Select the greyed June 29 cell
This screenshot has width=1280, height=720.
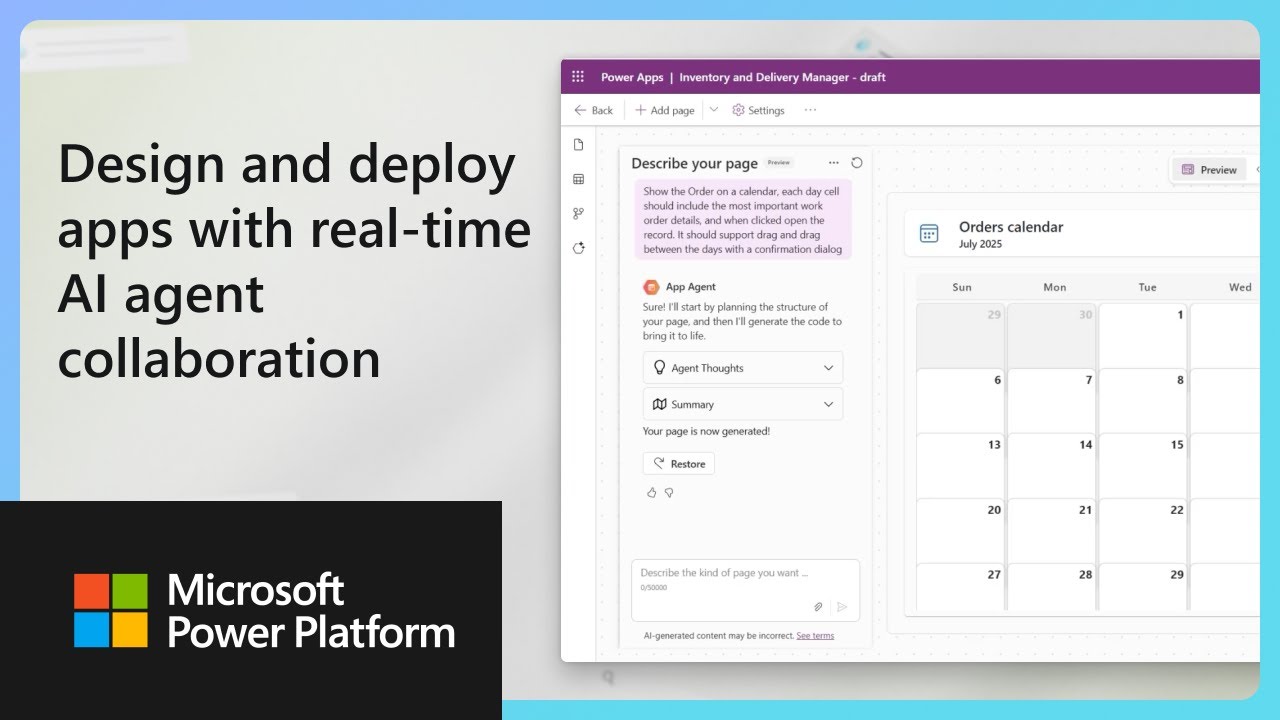[x=960, y=336]
